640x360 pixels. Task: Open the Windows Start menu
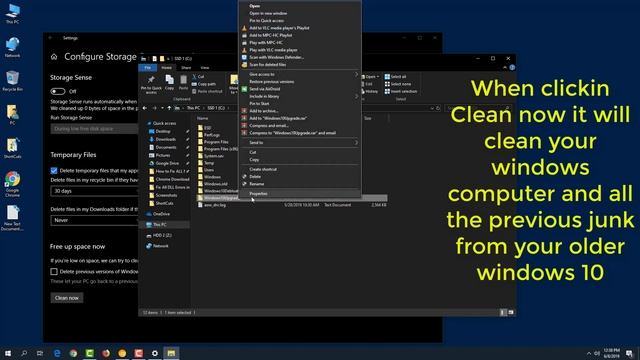(x=8, y=353)
